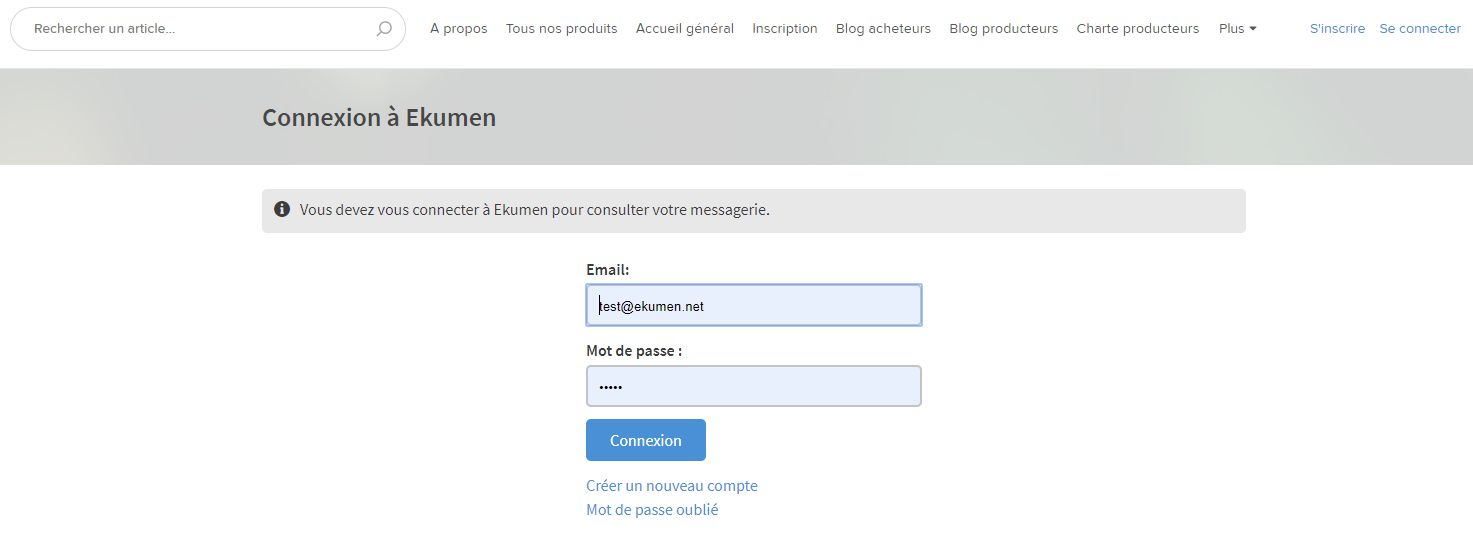The width and height of the screenshot is (1473, 557).
Task: Click the info icon in the notice banner
Action: [282, 210]
